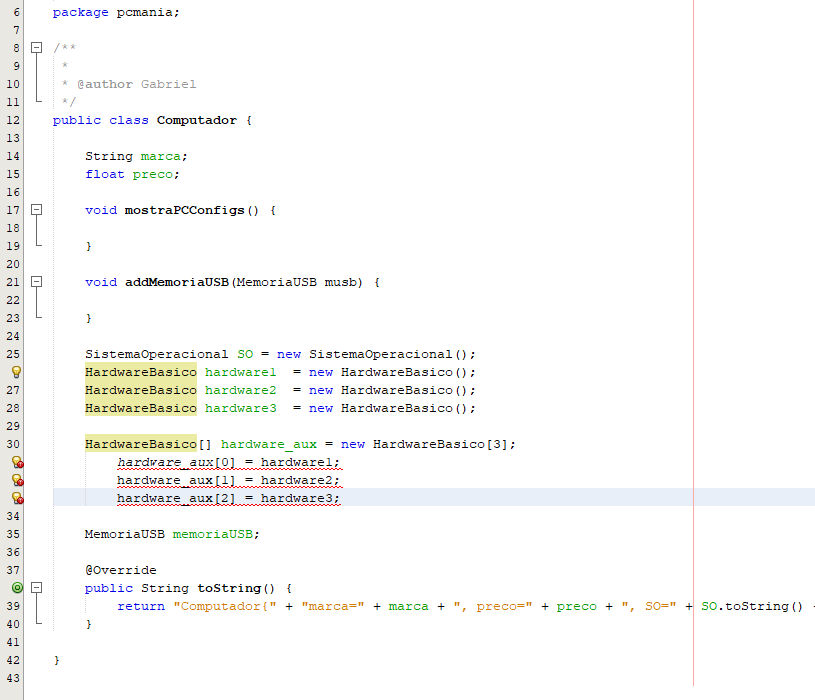Viewport: 815px width, 700px height.
Task: Click the hint lightbulb at HardwareBasico hardware1 line
Action: pos(16,372)
